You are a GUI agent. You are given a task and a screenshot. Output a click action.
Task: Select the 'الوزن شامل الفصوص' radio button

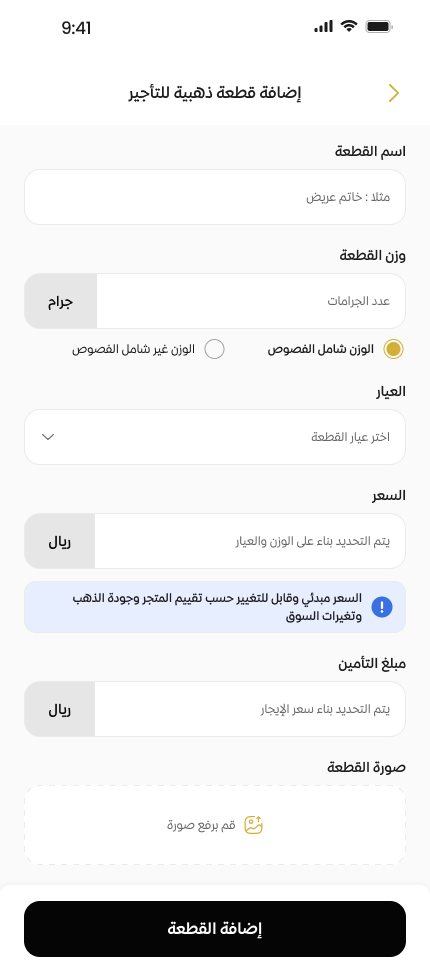(393, 349)
